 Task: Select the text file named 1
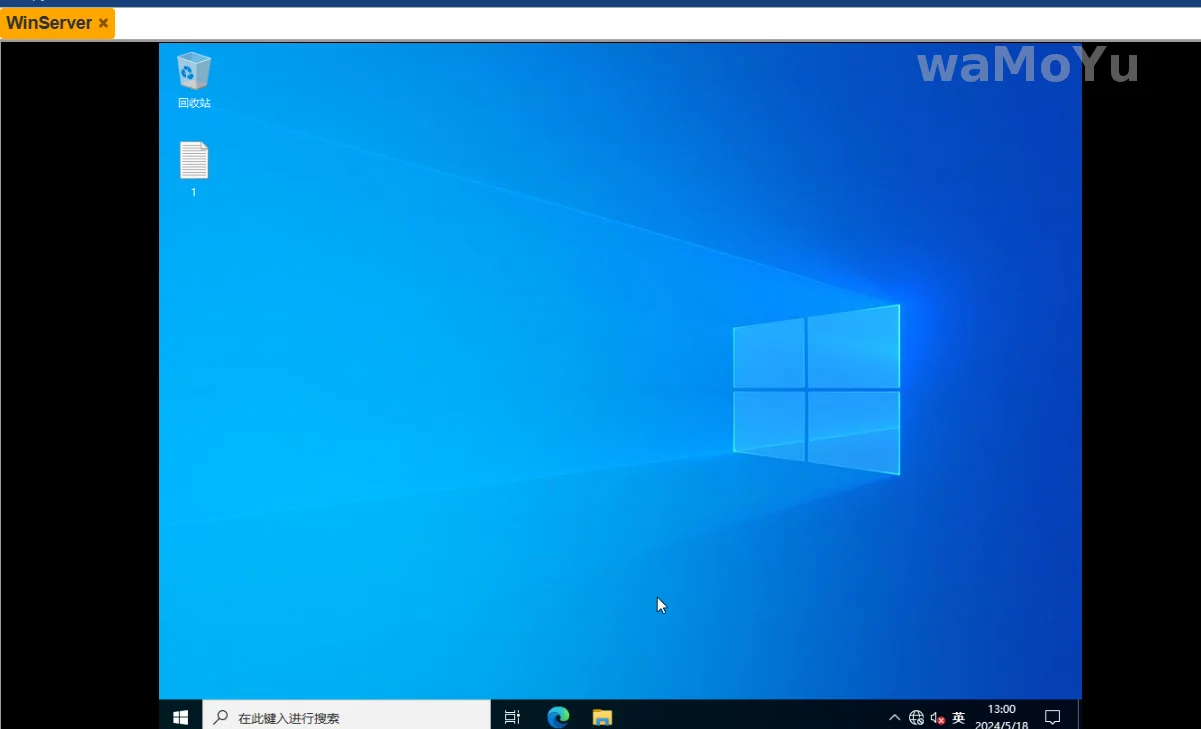click(x=194, y=162)
